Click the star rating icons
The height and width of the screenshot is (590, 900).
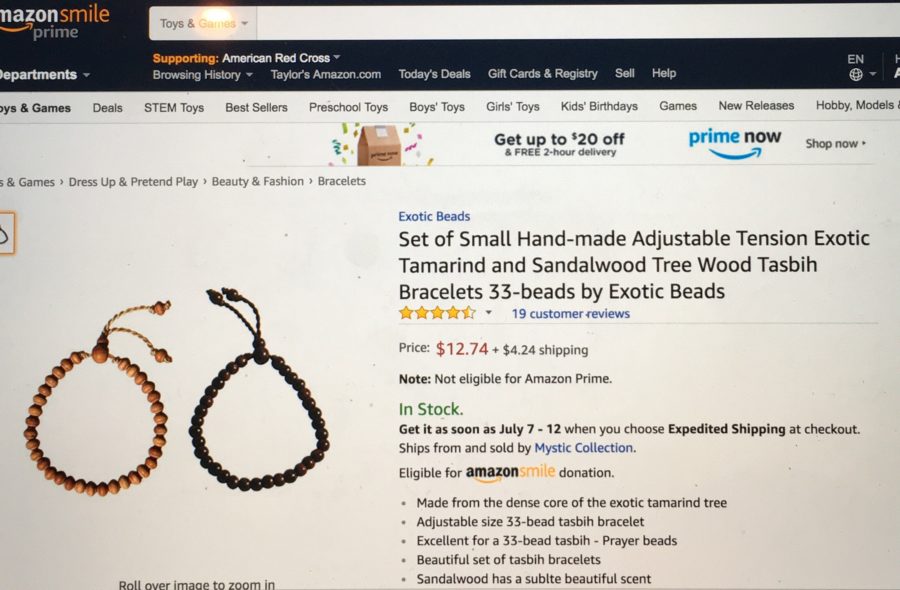tap(437, 313)
